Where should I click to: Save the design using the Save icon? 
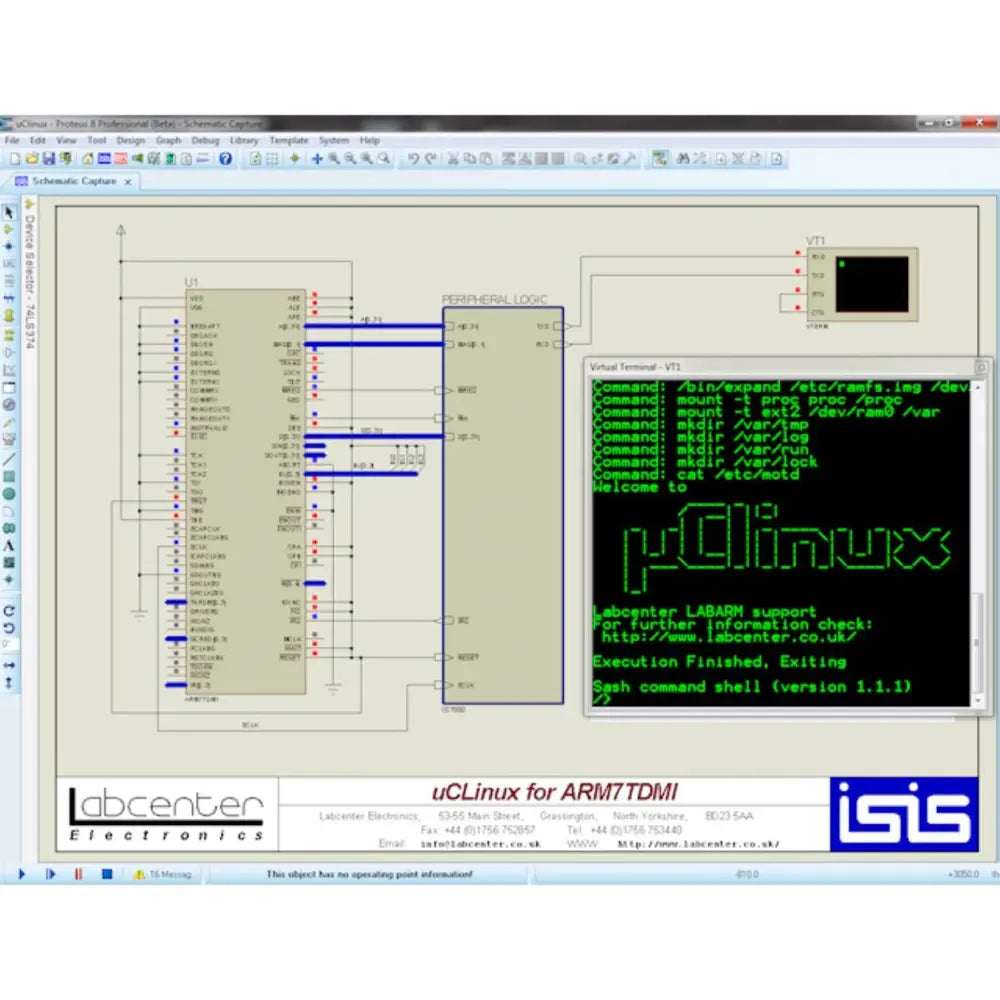click(x=47, y=160)
